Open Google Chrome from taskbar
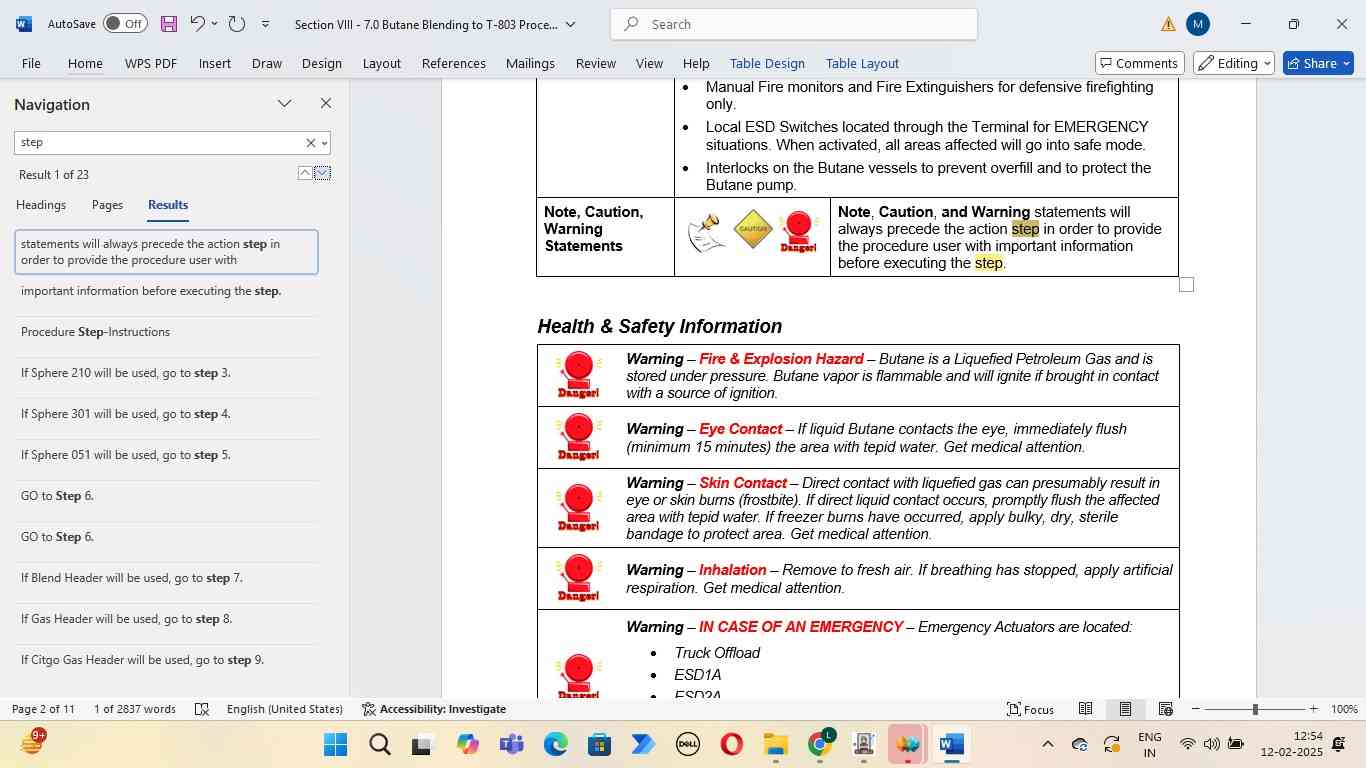 click(x=820, y=744)
